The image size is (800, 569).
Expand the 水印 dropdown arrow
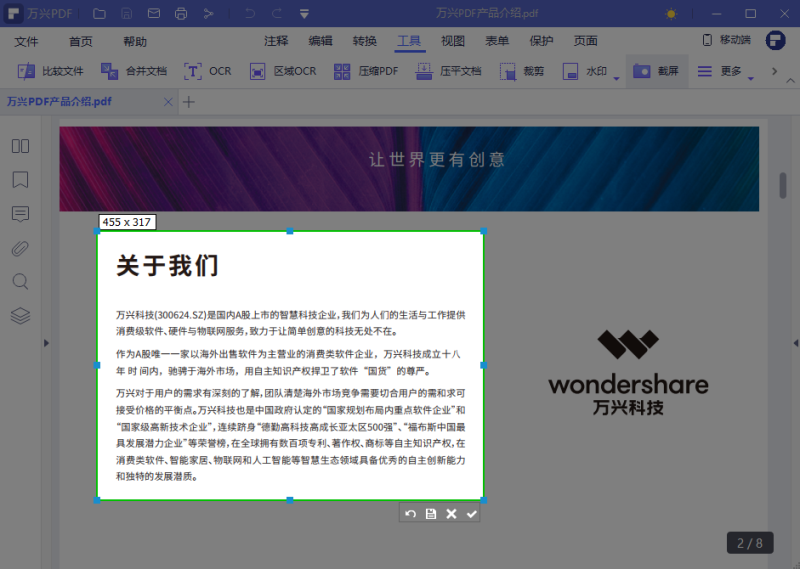tap(616, 79)
